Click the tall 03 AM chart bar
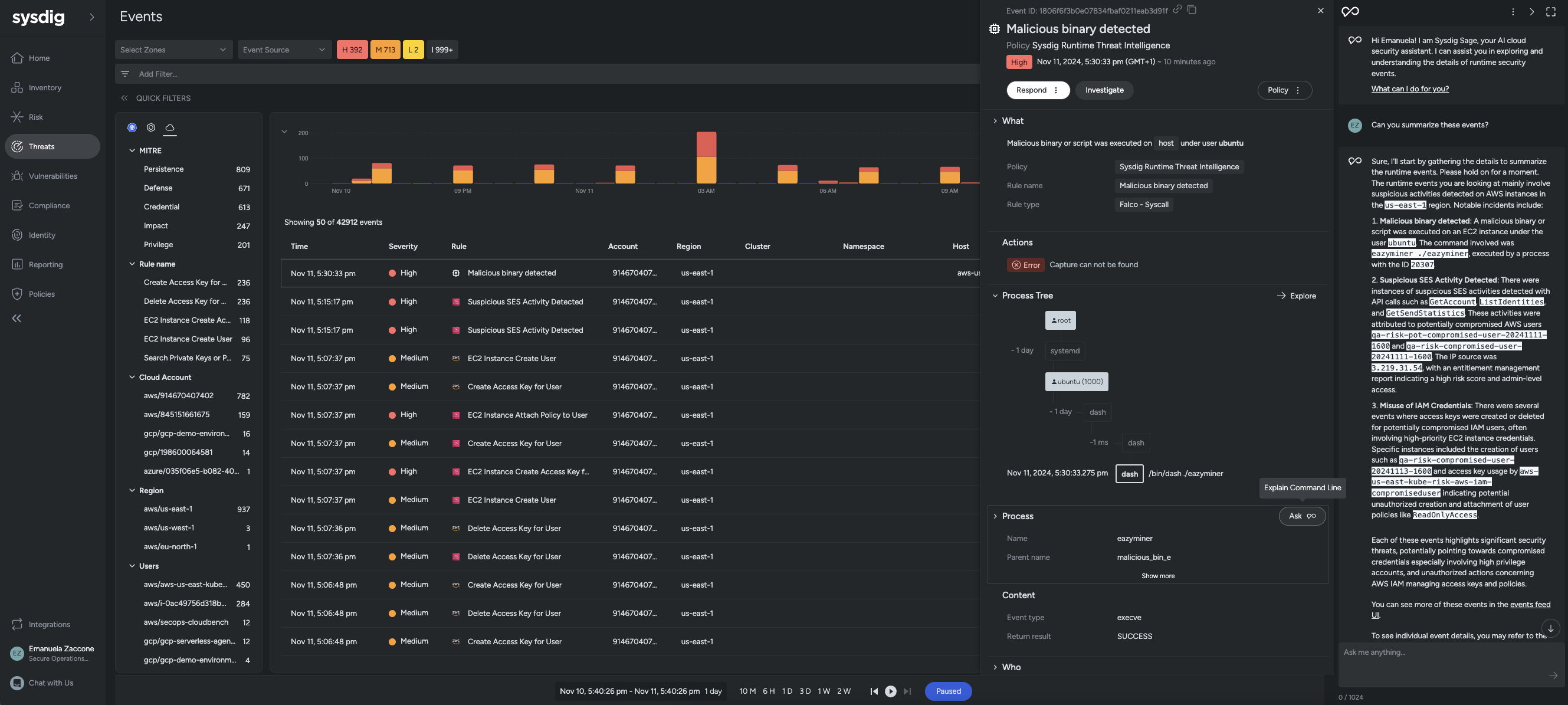This screenshot has height=705, width=1568. pyautogui.click(x=706, y=158)
